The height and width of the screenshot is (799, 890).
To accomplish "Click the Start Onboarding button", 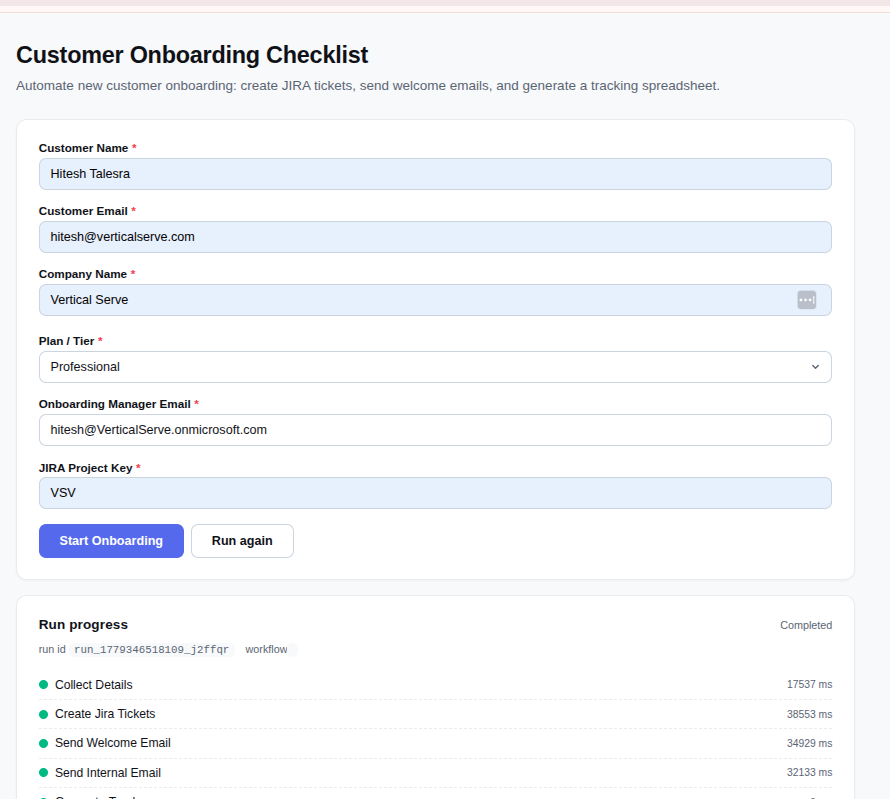I will click(x=111, y=541).
